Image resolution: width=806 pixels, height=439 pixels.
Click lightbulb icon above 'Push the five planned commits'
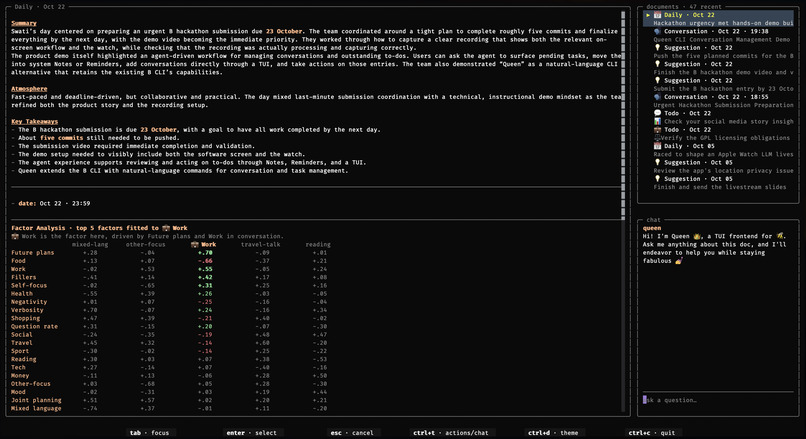[x=657, y=48]
